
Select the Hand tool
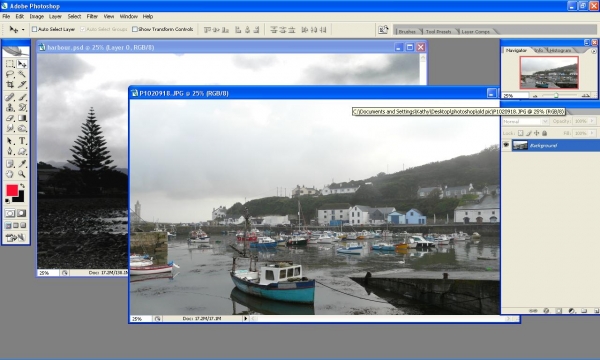(x=10, y=174)
